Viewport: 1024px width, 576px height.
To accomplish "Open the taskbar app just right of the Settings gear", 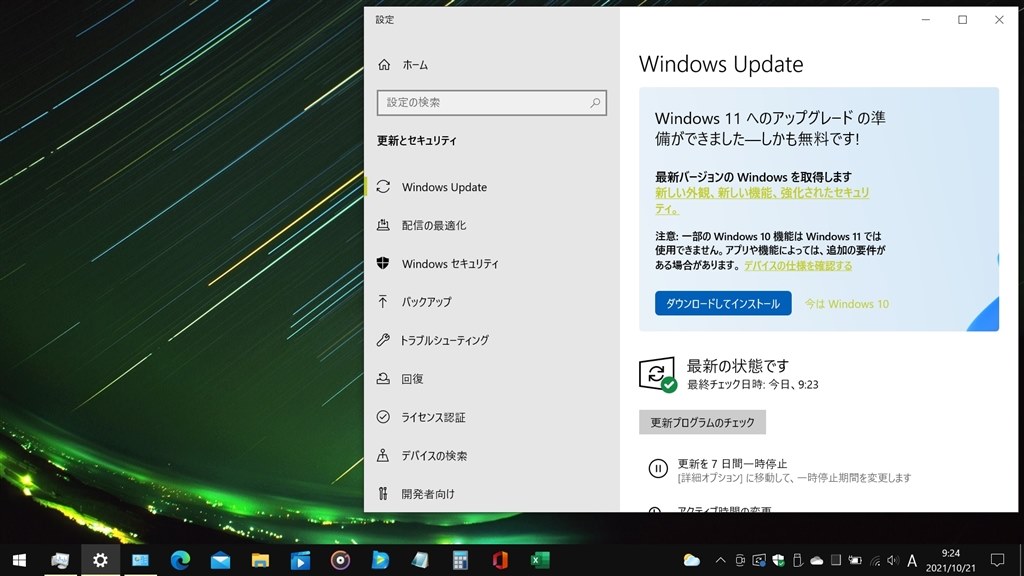I will pyautogui.click(x=140, y=560).
